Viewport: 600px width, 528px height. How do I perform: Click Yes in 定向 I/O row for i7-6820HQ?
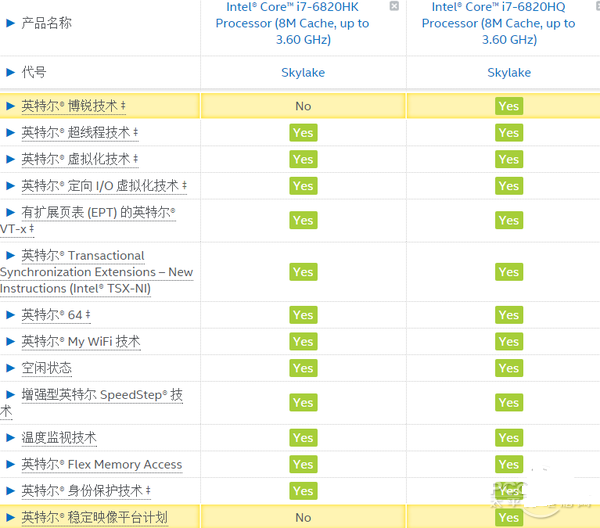point(509,186)
